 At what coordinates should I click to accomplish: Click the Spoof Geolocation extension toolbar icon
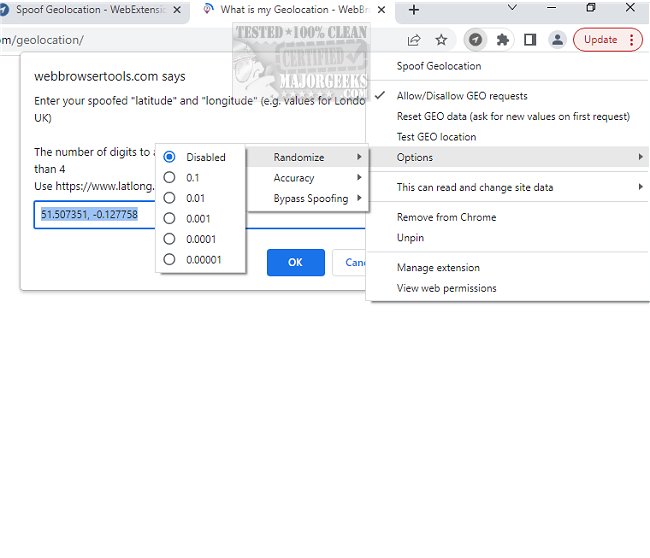(x=475, y=40)
